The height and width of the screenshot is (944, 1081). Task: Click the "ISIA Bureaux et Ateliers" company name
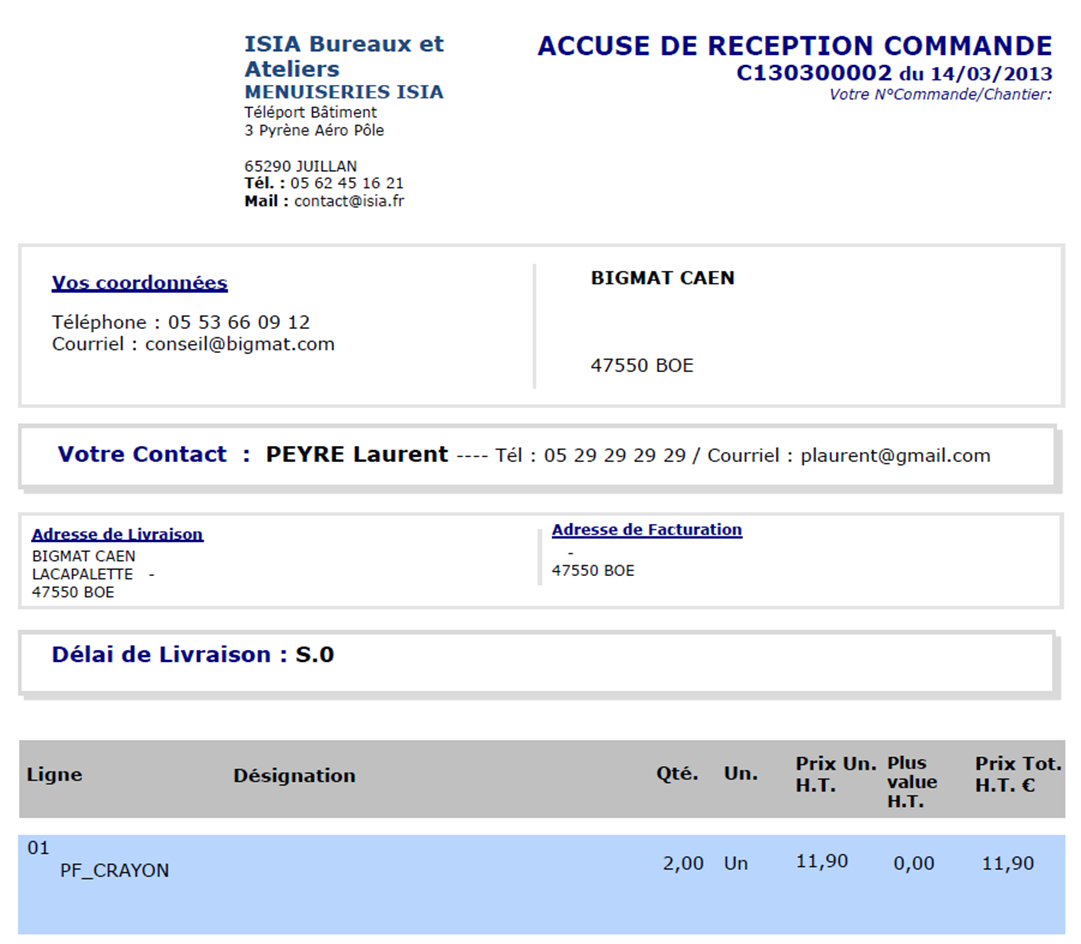click(343, 56)
